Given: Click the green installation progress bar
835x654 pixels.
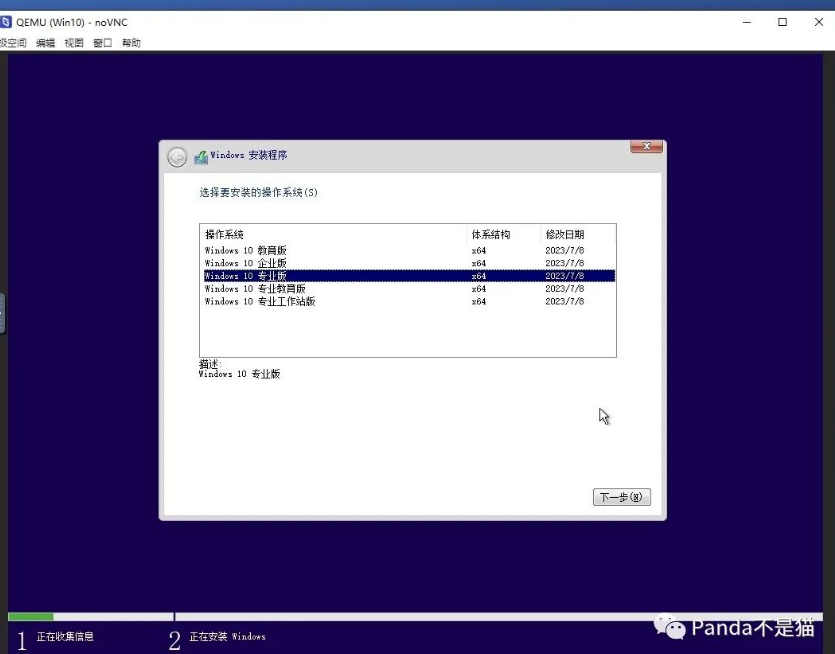Looking at the screenshot, I should (x=31, y=617).
